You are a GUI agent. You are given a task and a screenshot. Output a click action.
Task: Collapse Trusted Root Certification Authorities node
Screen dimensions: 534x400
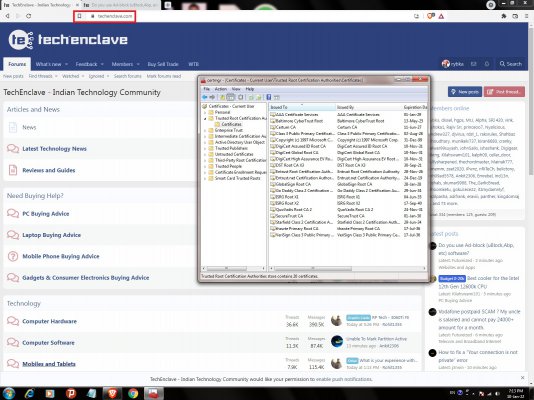pos(205,118)
